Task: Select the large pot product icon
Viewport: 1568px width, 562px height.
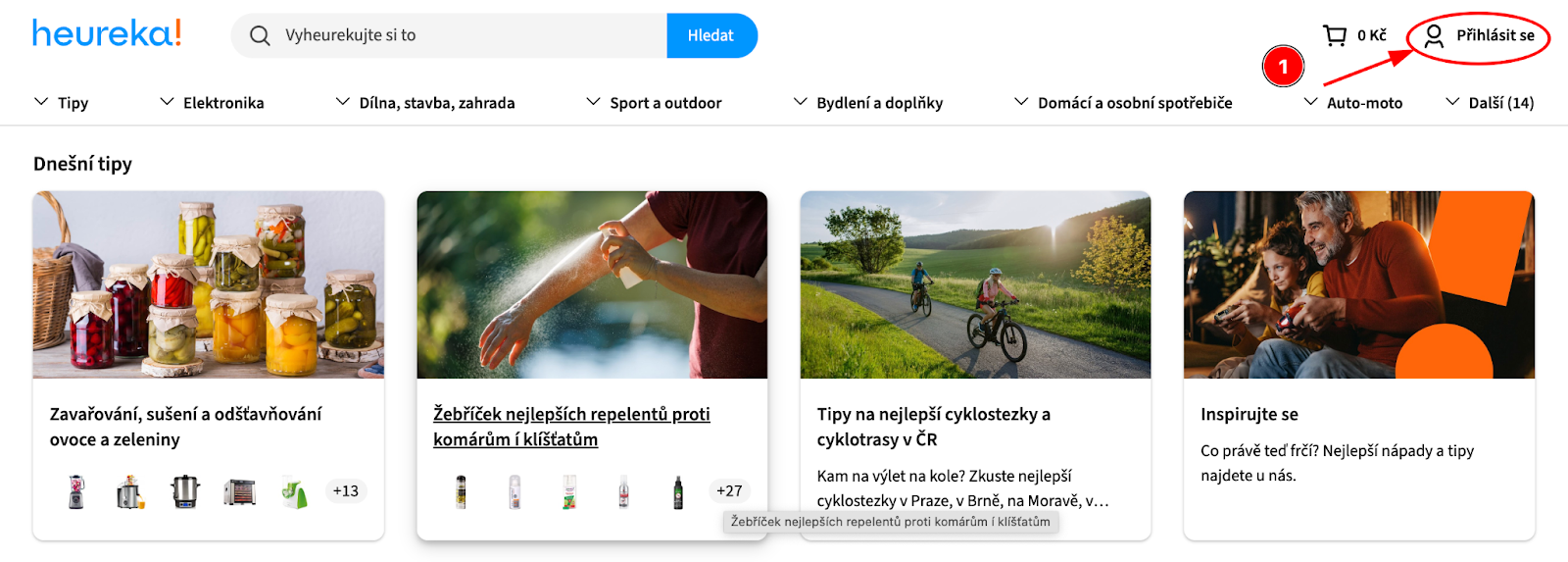Action: 185,491
